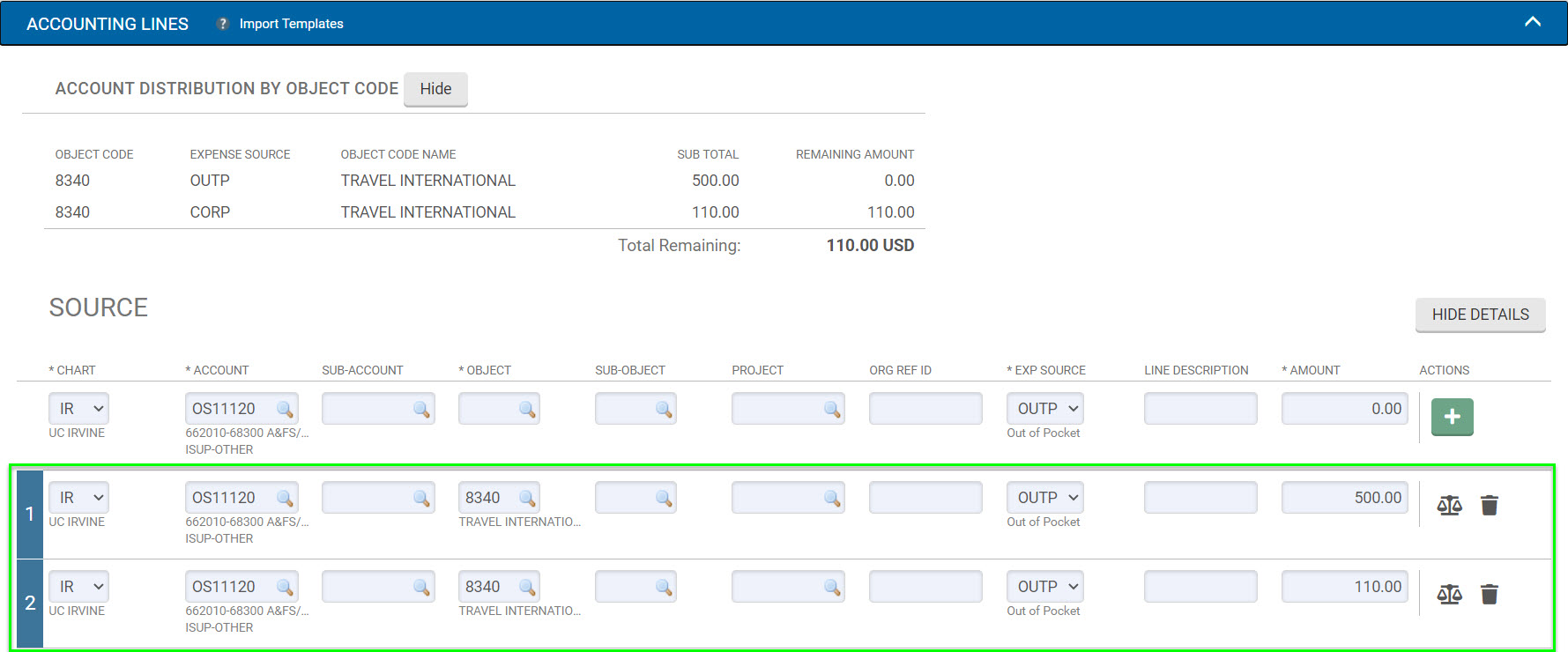Click the line description field in new line row
Viewport: 1568px width, 652px height.
click(x=1200, y=409)
